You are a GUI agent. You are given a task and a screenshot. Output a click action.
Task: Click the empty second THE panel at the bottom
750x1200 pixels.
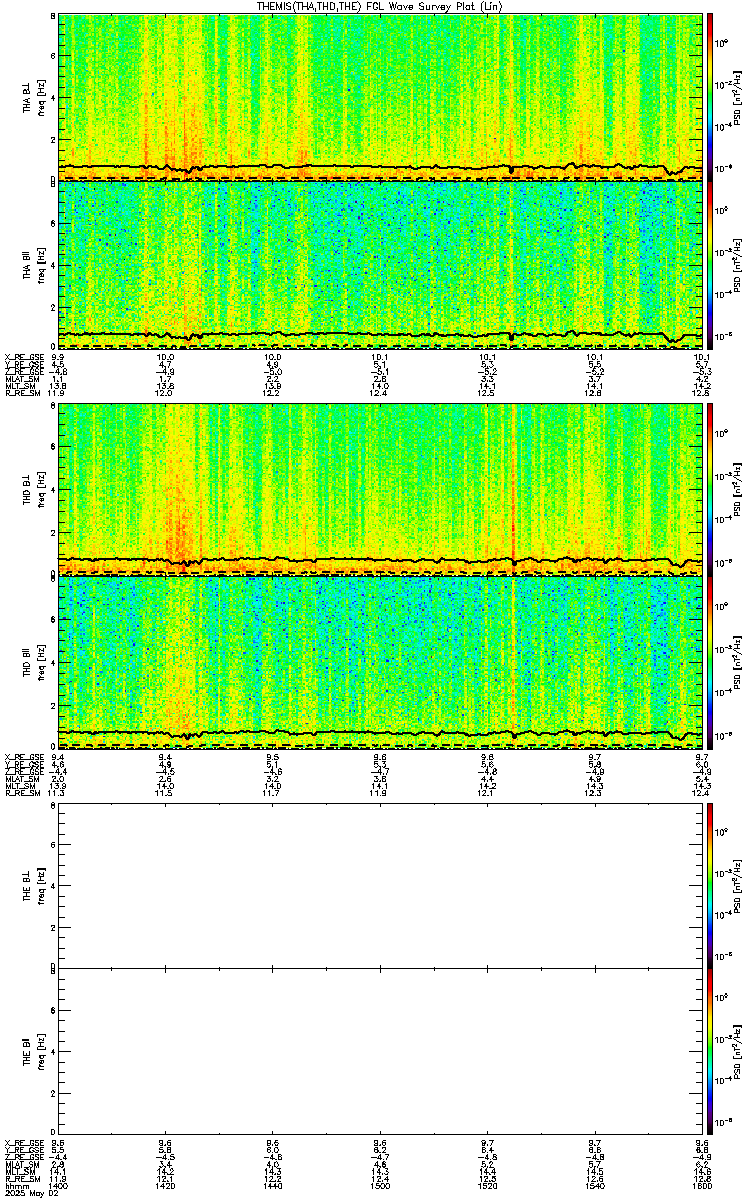click(380, 1052)
